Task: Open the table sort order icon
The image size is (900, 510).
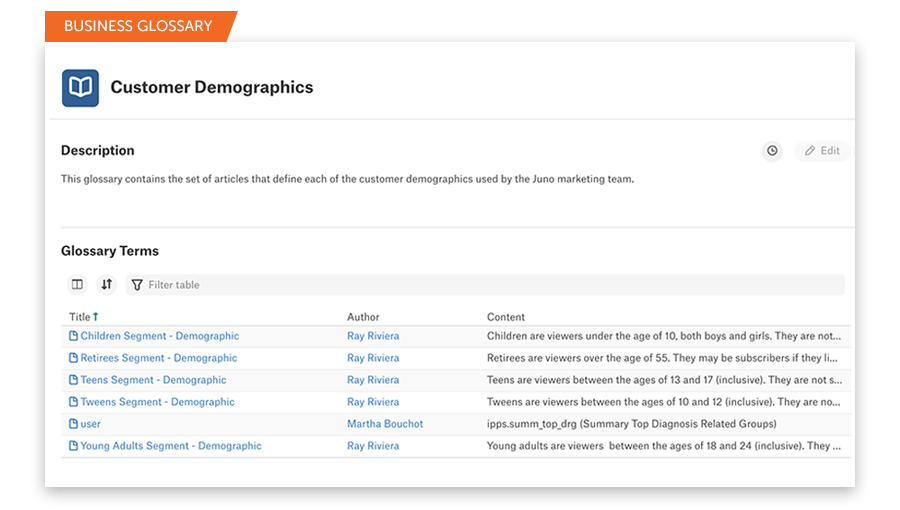Action: point(107,285)
